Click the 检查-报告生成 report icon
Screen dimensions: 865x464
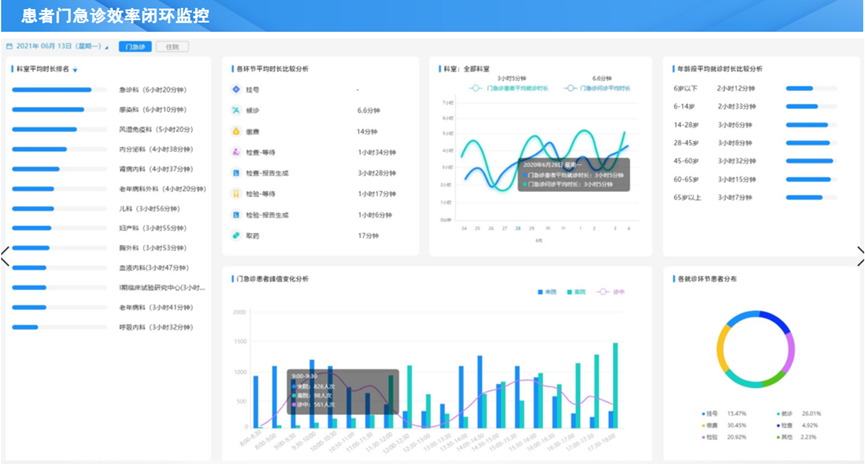pos(234,173)
